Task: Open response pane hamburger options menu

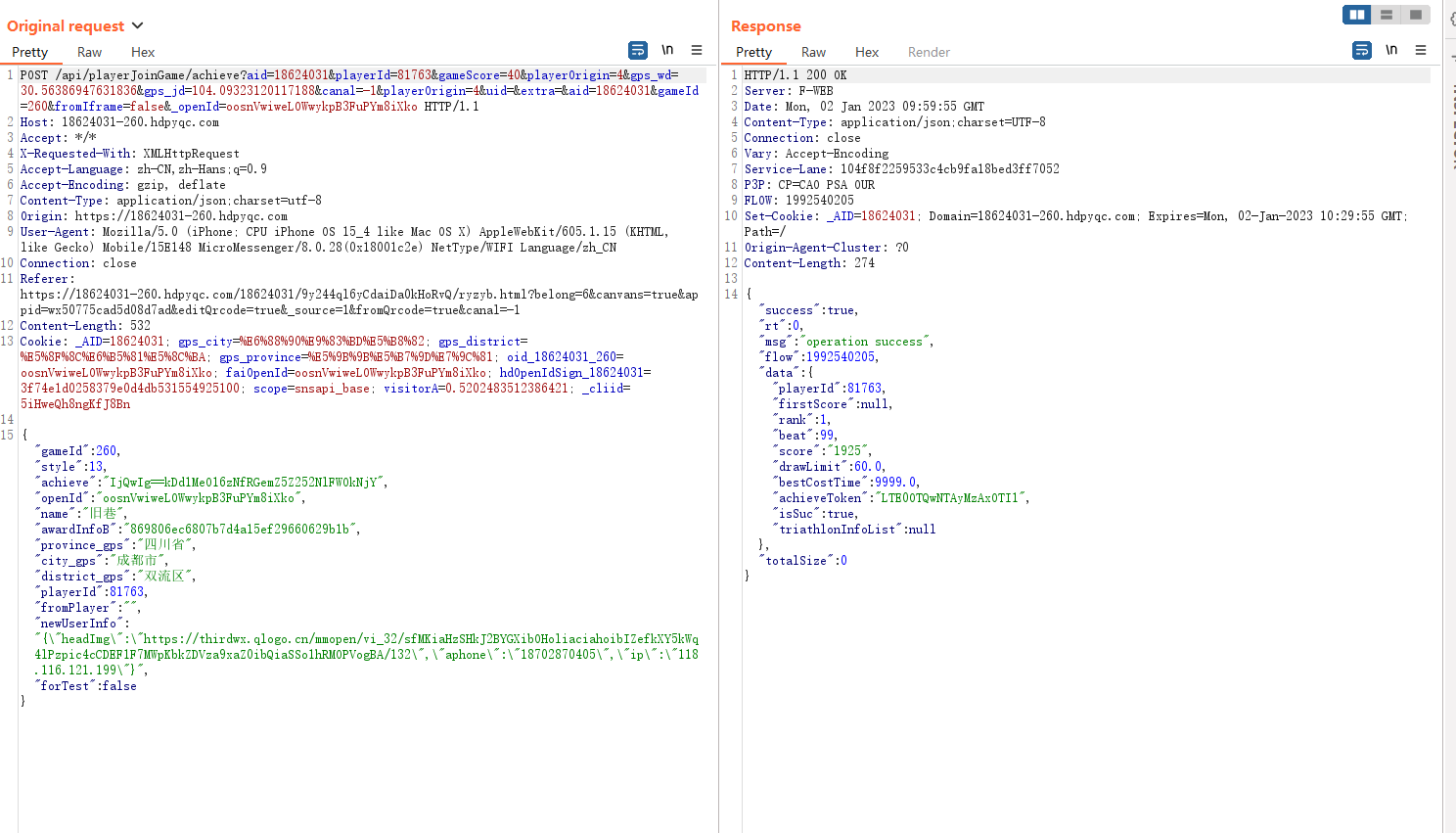Action: pos(1421,50)
